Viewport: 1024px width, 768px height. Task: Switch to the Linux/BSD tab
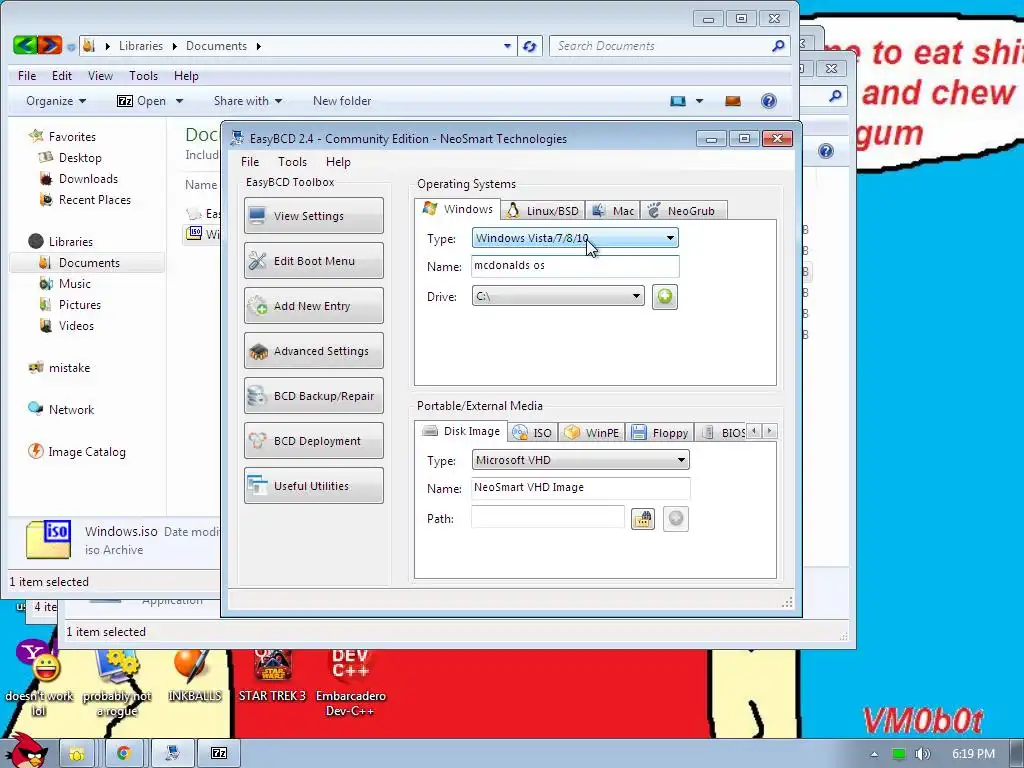tap(543, 210)
